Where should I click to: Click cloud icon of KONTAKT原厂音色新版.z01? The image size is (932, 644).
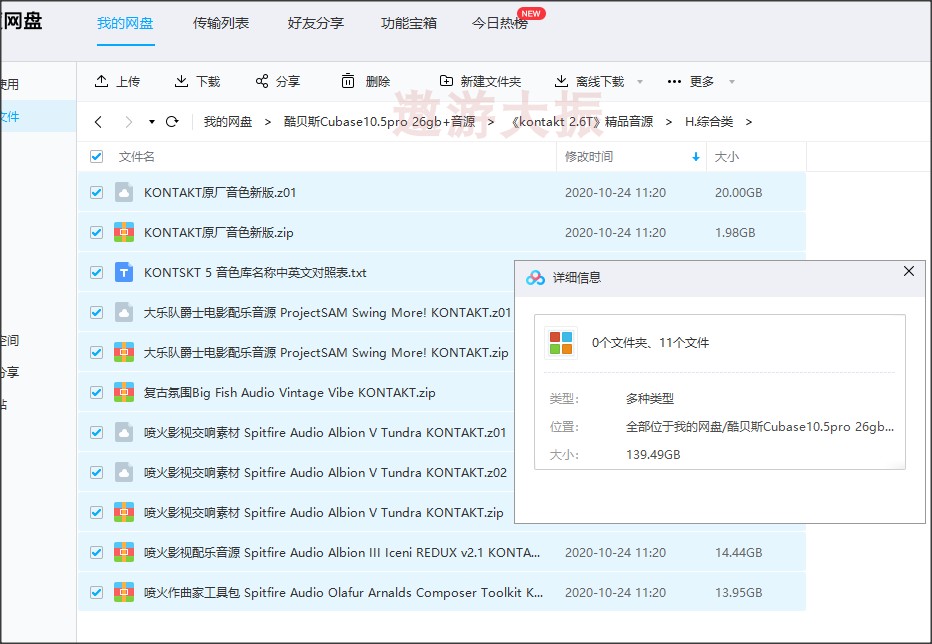click(x=124, y=193)
